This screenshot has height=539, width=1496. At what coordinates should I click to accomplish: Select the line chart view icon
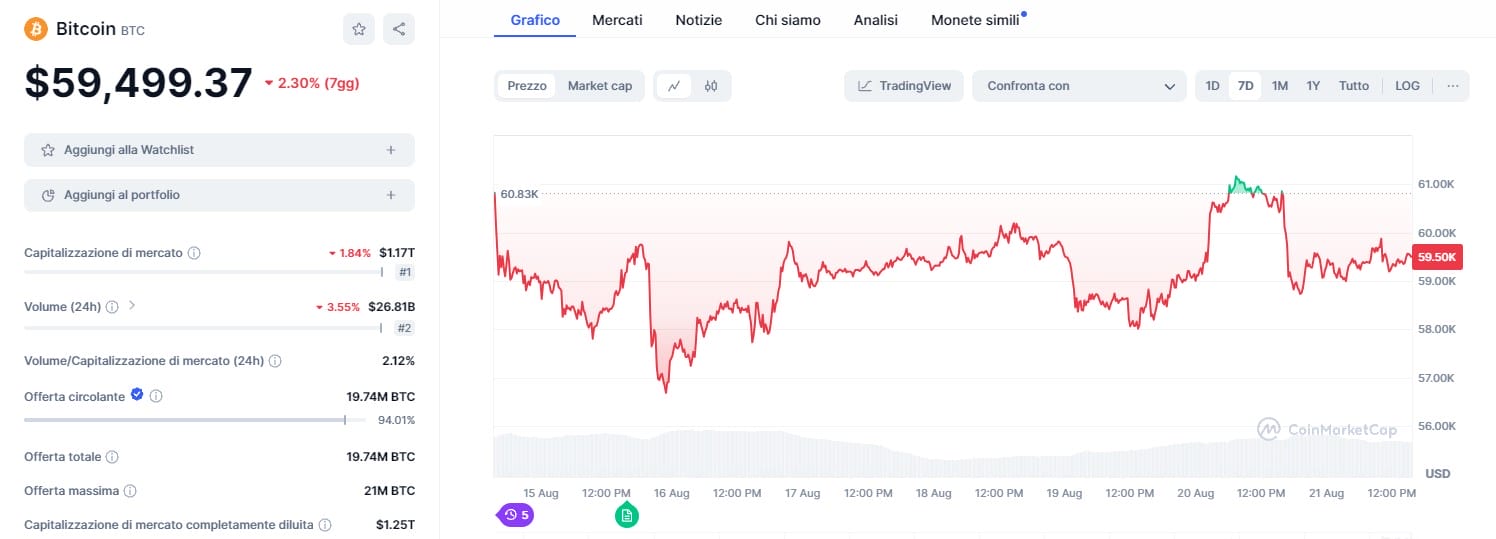click(x=674, y=86)
